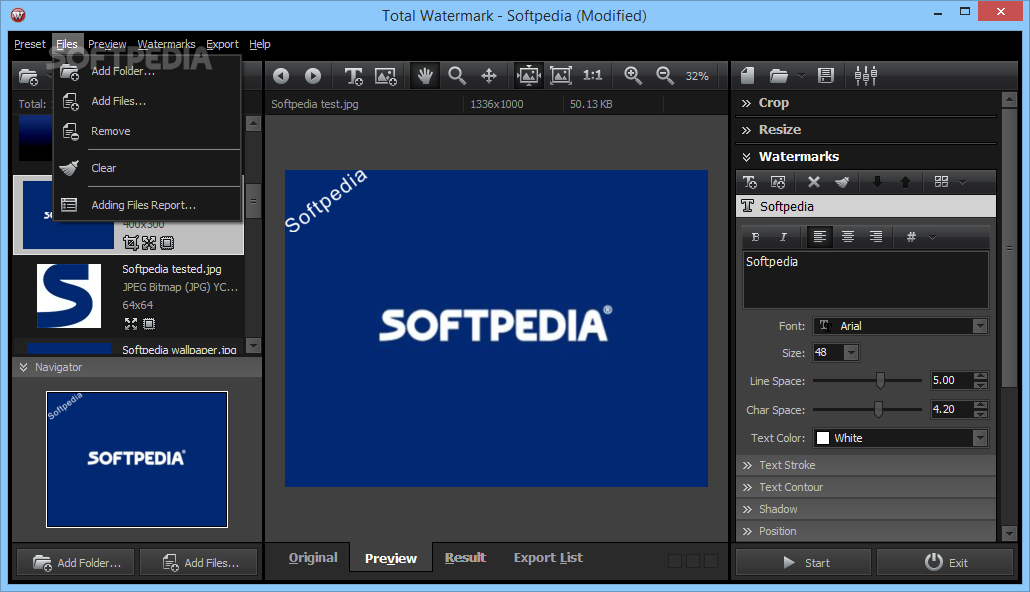The image size is (1030, 592).
Task: Click the Exit button
Action: click(945, 562)
